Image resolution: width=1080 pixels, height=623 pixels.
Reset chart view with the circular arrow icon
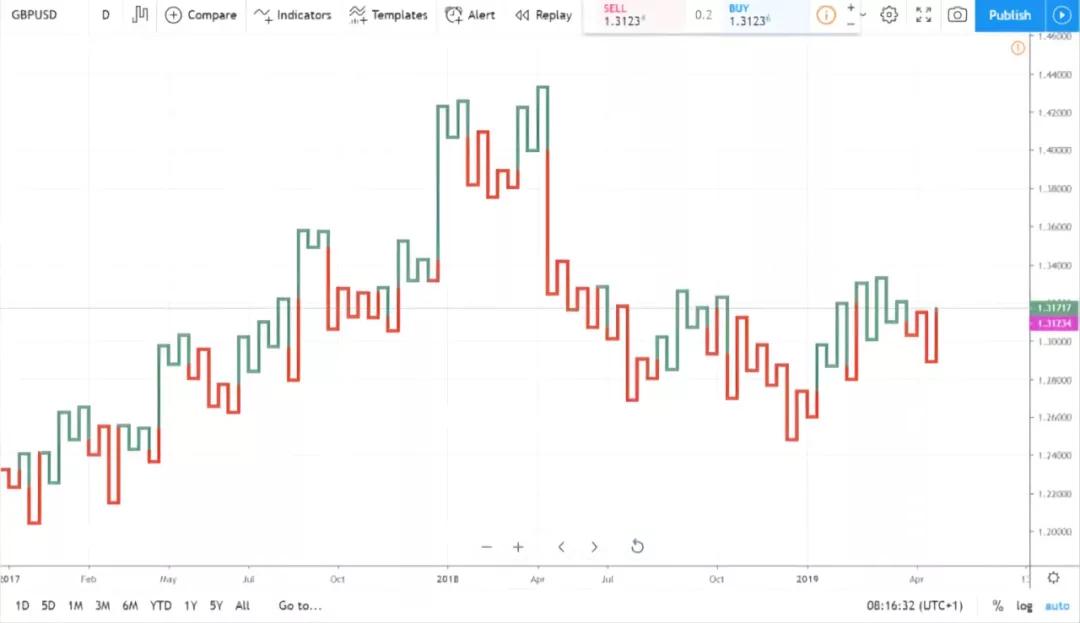coord(637,547)
